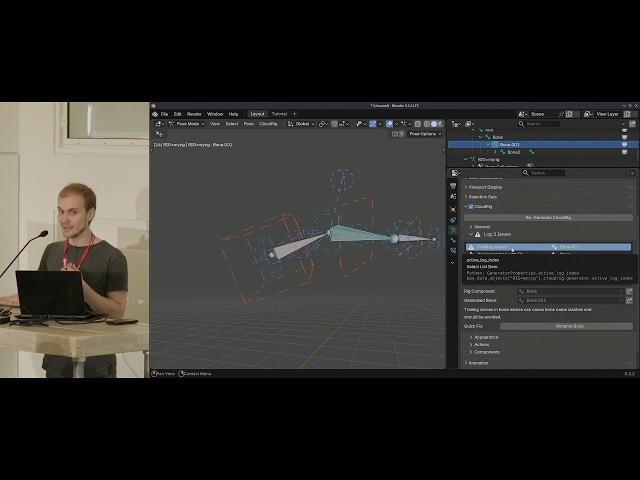Open the pivot point selector

point(323,124)
